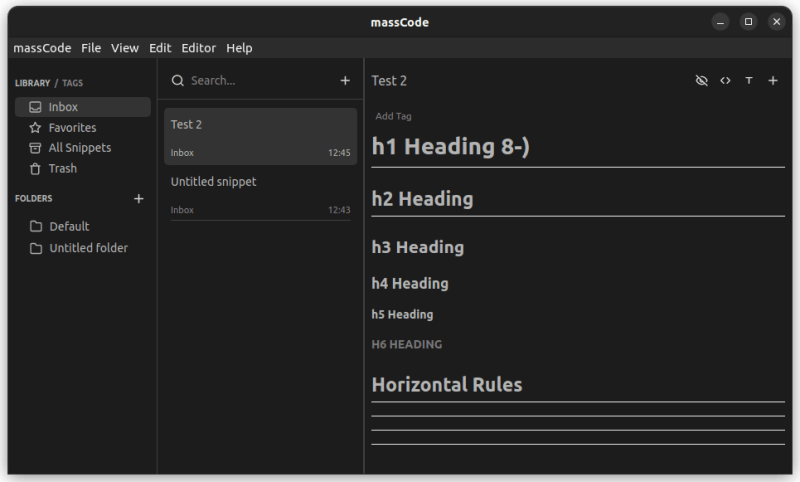Select the Default folder
The width and height of the screenshot is (800, 482).
coord(69,227)
